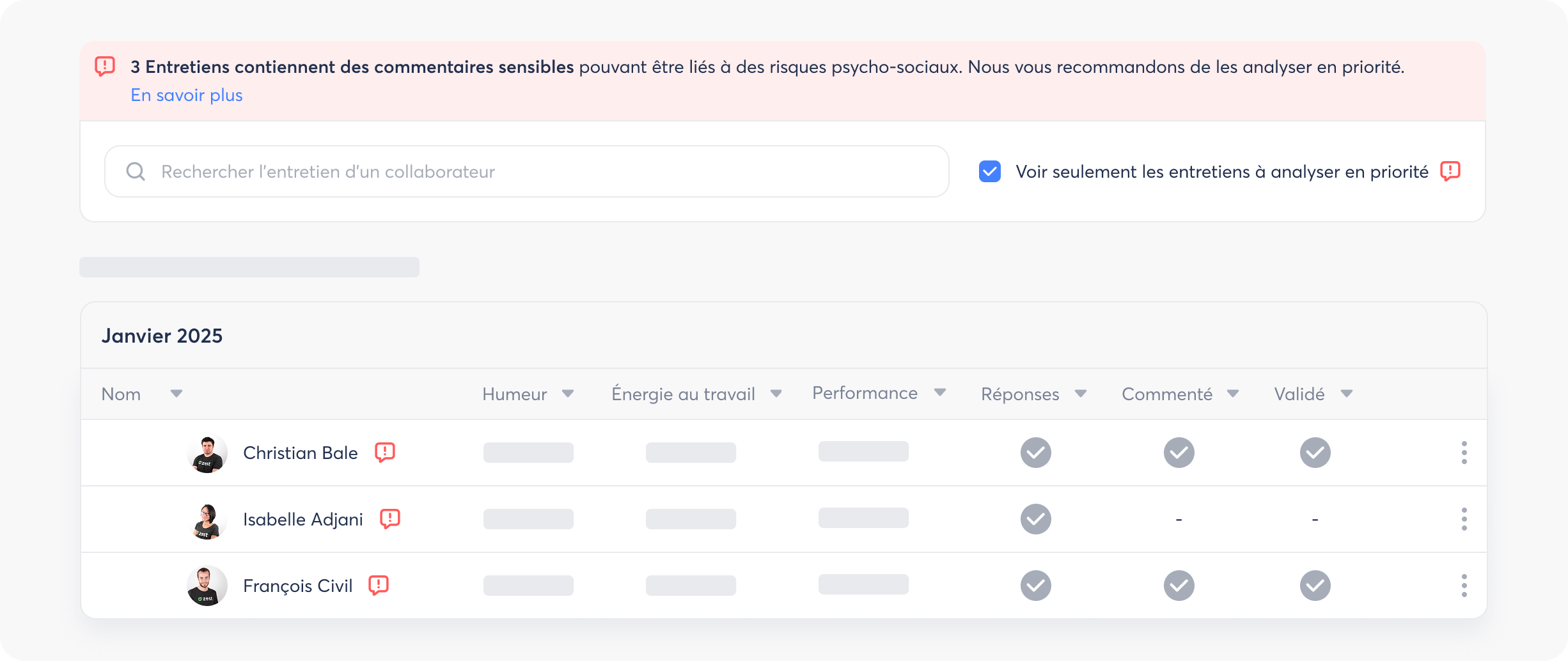
Task: Click the Réponses checkmark in Isabelle Adjani's row
Action: click(1035, 519)
